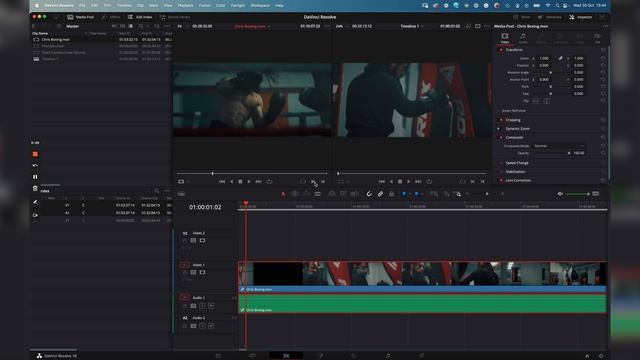Open the Timeline menu
Screen dimensions: 640x360
pos(124,6)
